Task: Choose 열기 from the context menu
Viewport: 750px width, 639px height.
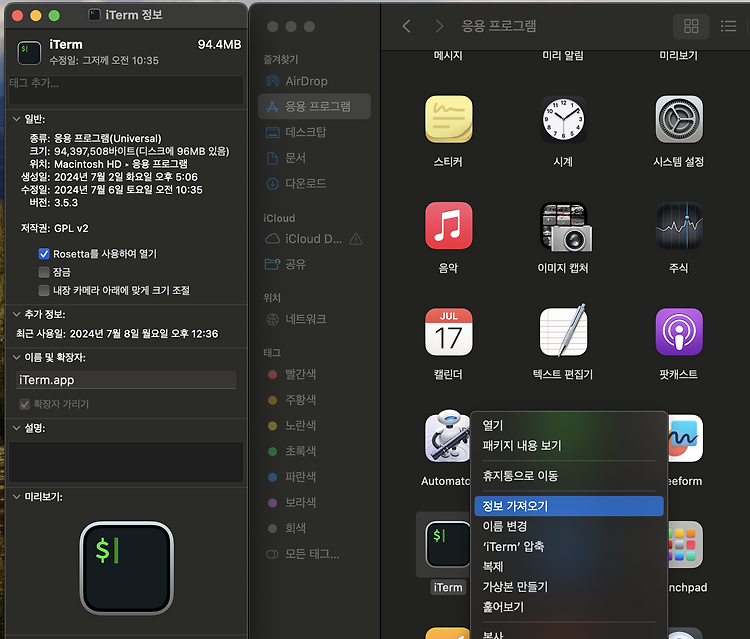Action: (x=569, y=425)
